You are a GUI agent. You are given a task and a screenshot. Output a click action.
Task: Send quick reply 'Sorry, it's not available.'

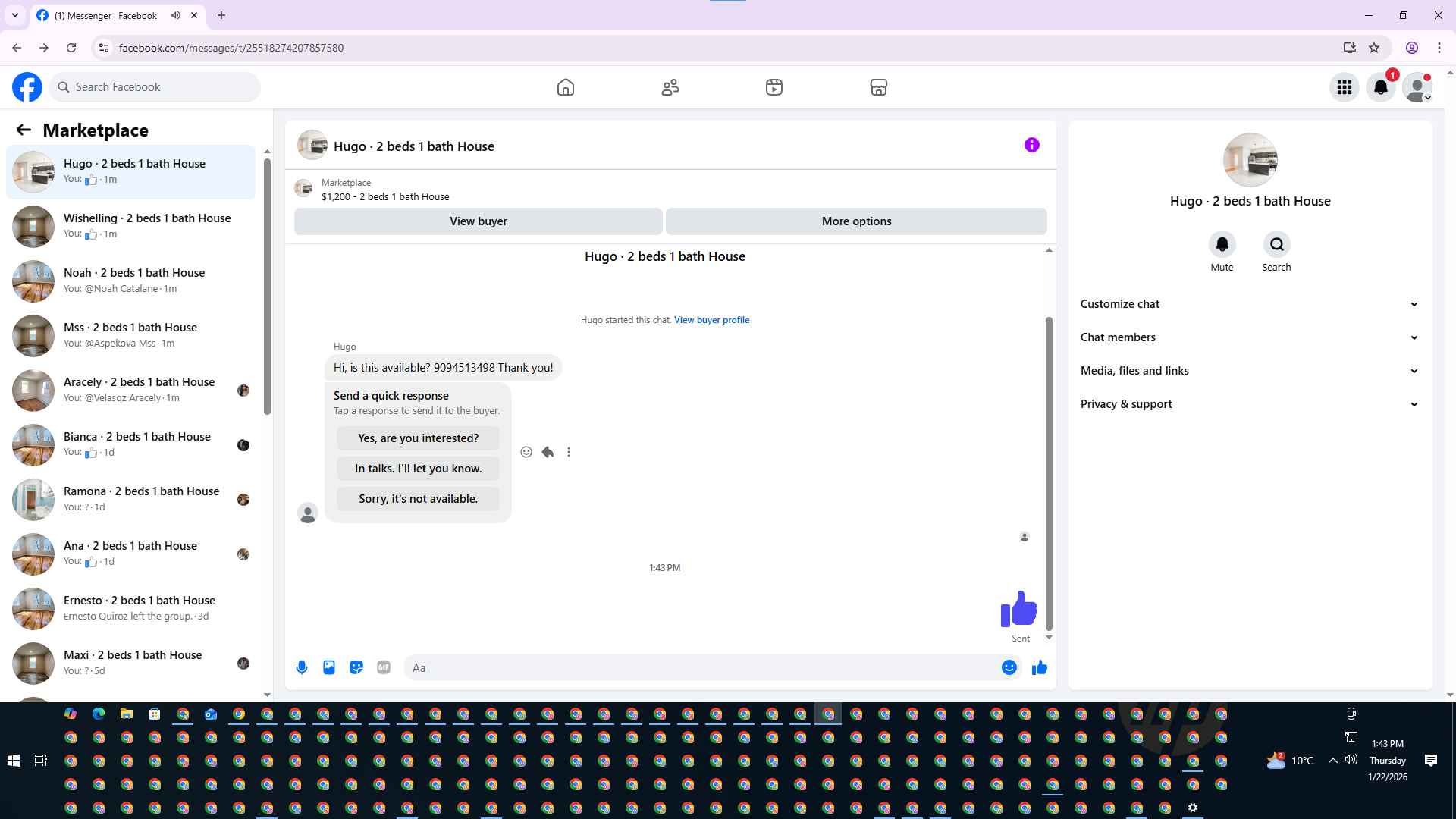[x=419, y=499]
